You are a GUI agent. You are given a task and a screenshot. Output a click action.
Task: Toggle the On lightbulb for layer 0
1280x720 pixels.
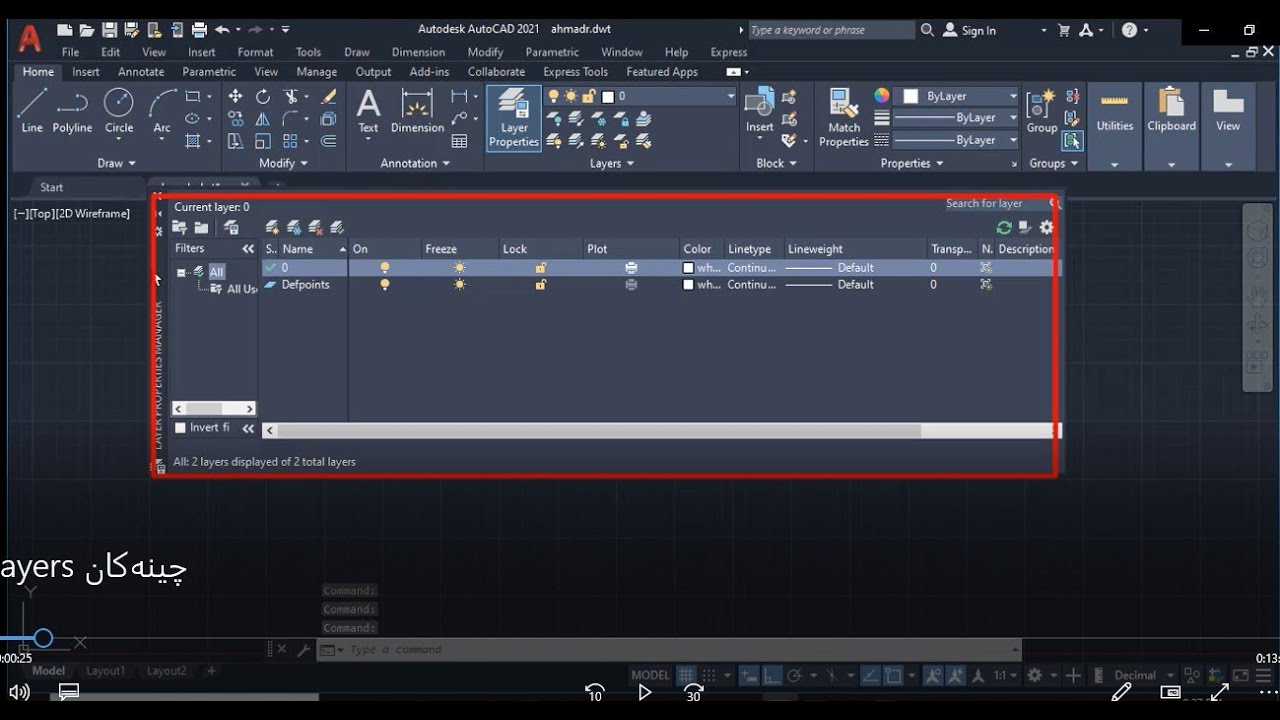click(385, 268)
